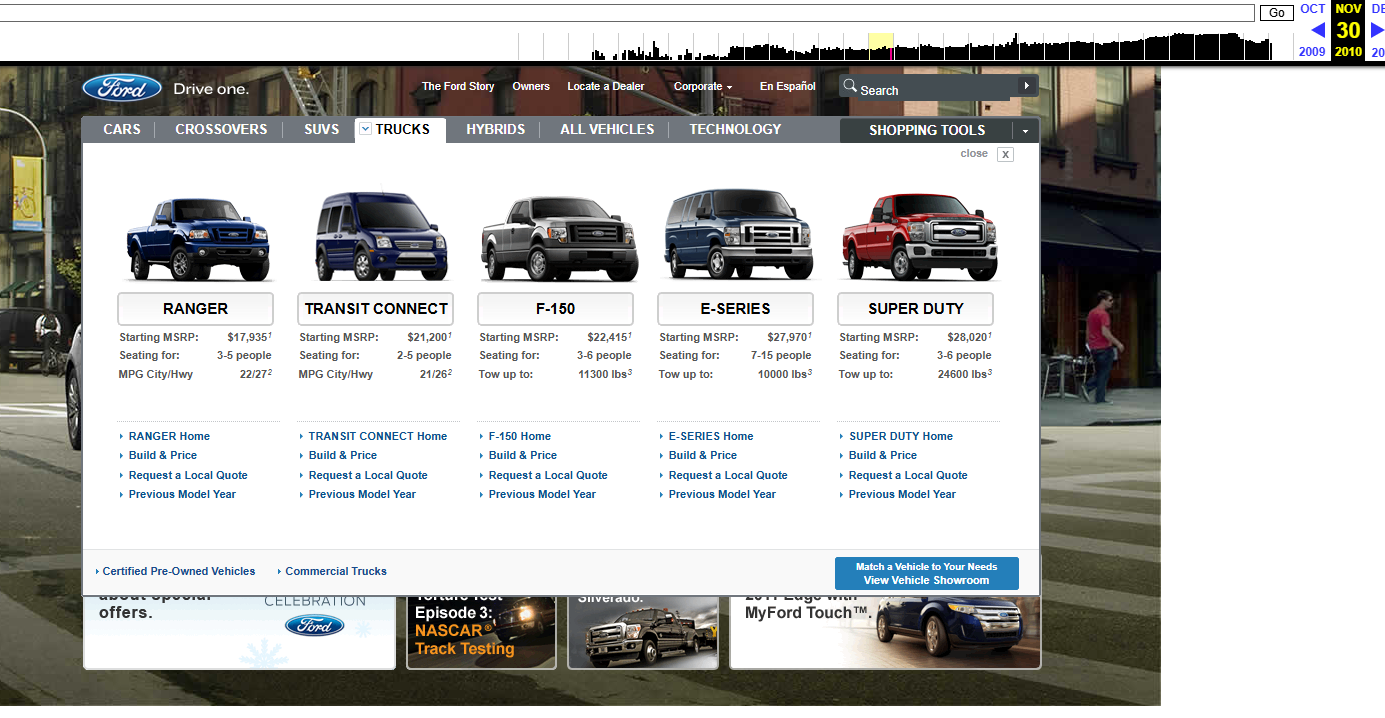This screenshot has height=718, width=1385.
Task: Click the RANGER model button
Action: [195, 308]
